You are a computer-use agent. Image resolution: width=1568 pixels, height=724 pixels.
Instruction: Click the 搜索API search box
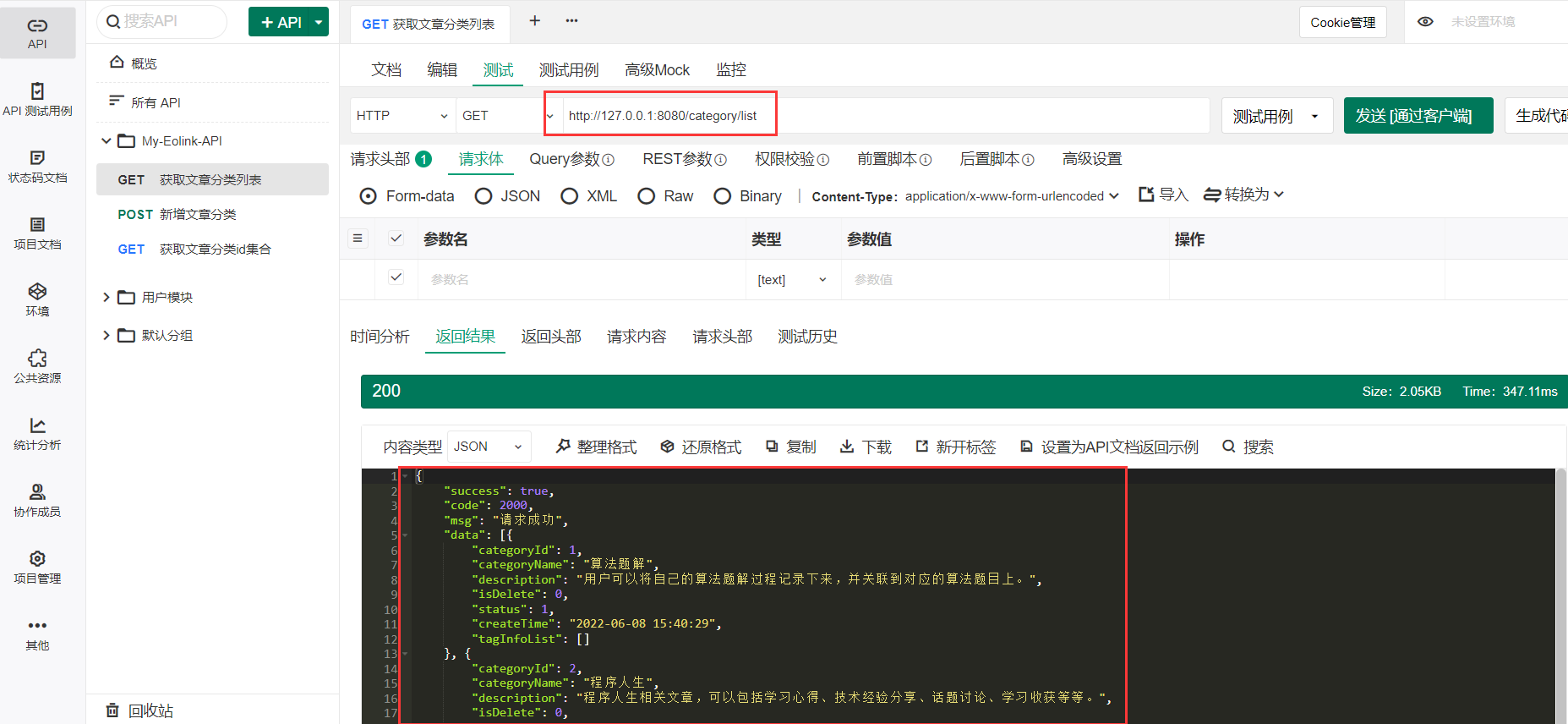coord(161,21)
